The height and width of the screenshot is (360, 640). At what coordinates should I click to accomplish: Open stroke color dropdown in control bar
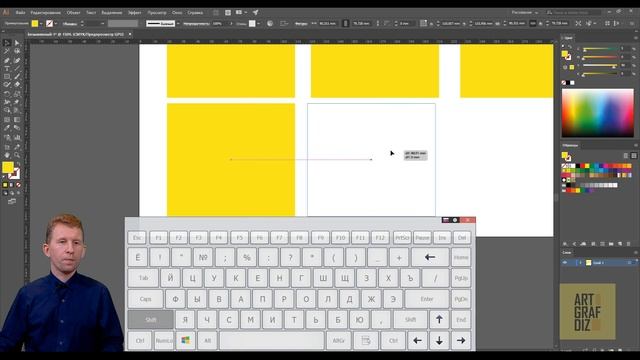[x=56, y=24]
